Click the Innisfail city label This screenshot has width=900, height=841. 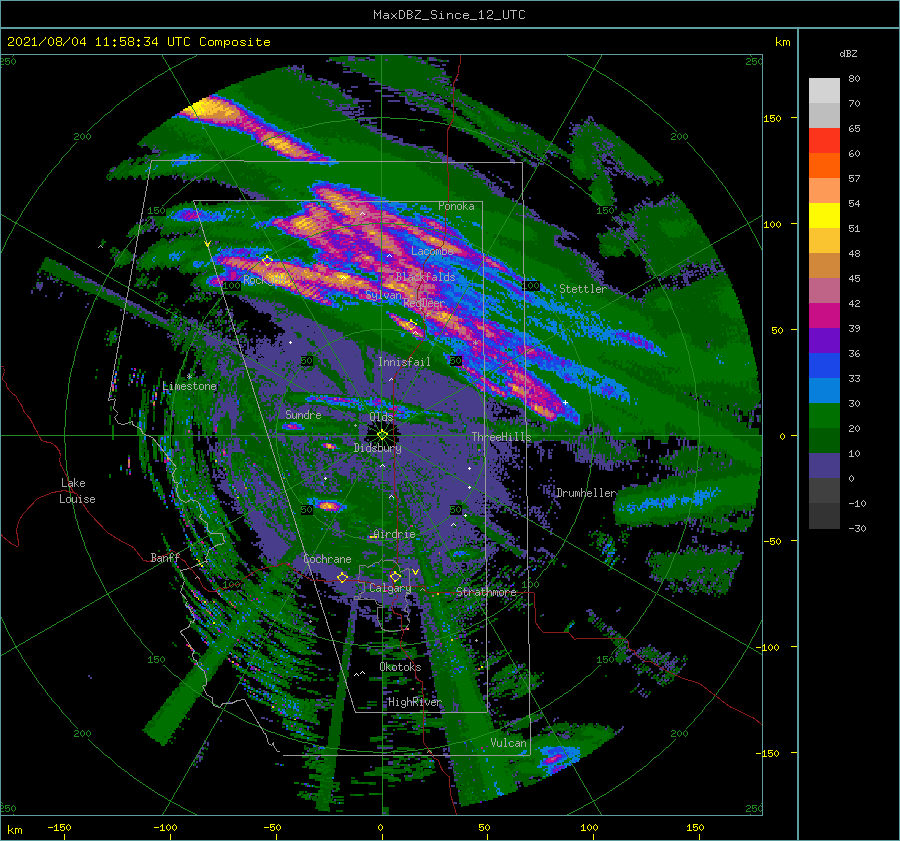pyautogui.click(x=404, y=362)
